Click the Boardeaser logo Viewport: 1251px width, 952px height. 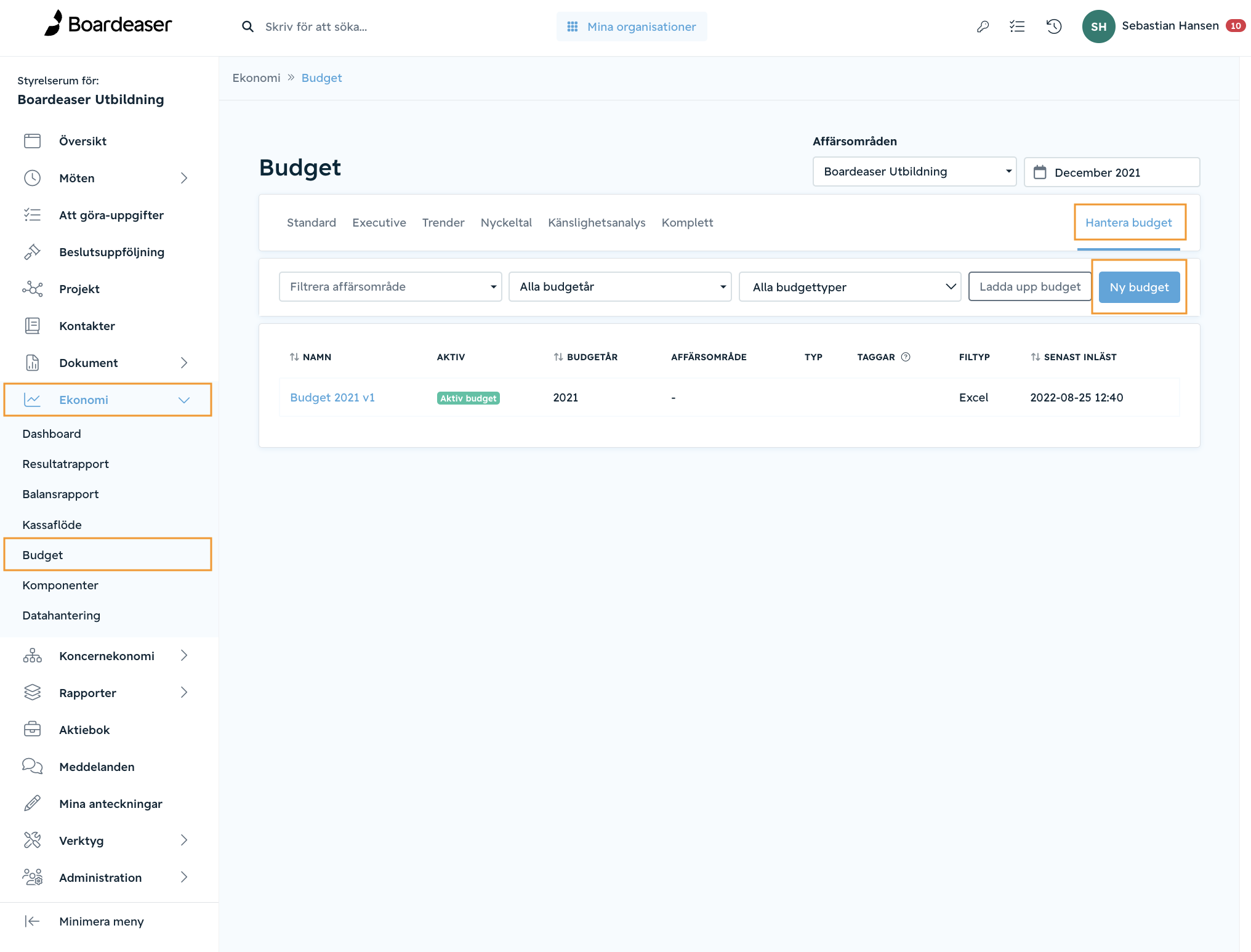pos(108,24)
